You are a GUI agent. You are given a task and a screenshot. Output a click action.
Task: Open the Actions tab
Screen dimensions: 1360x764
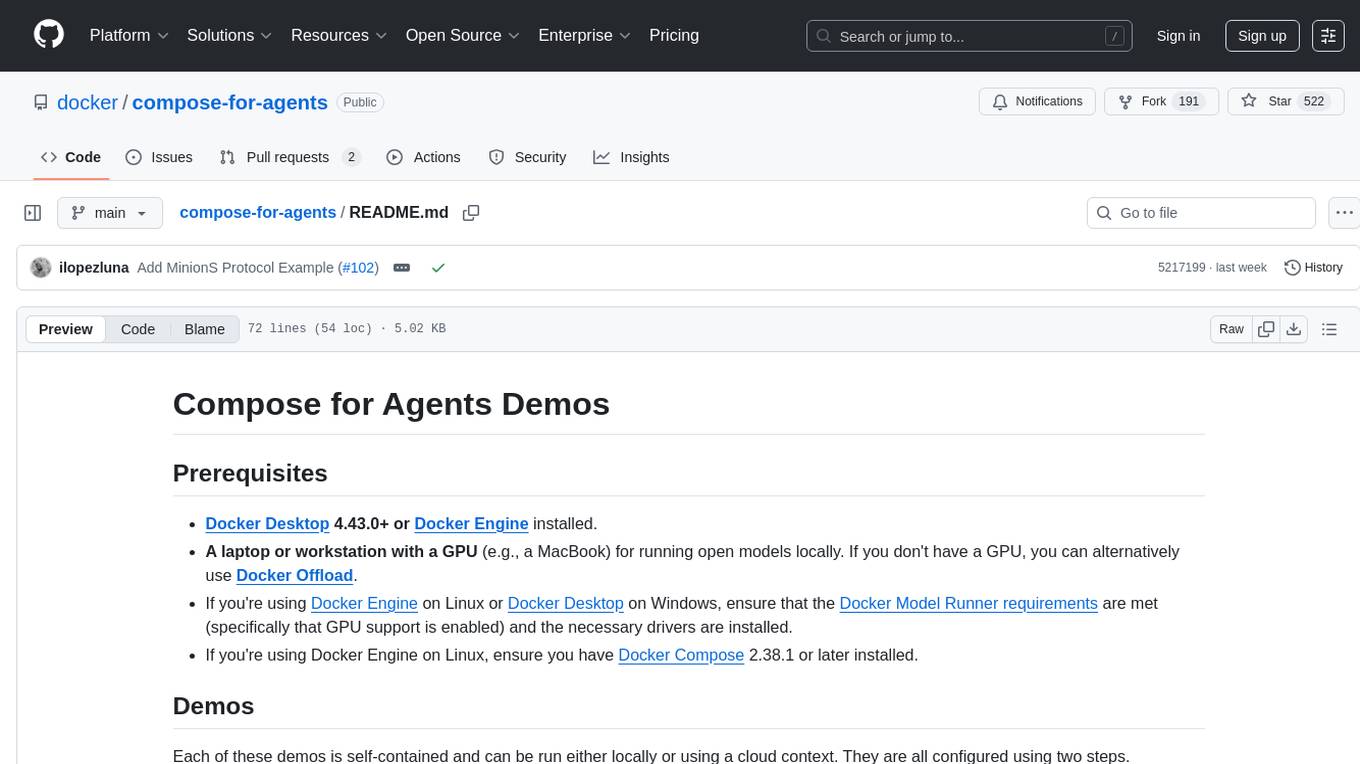(423, 157)
